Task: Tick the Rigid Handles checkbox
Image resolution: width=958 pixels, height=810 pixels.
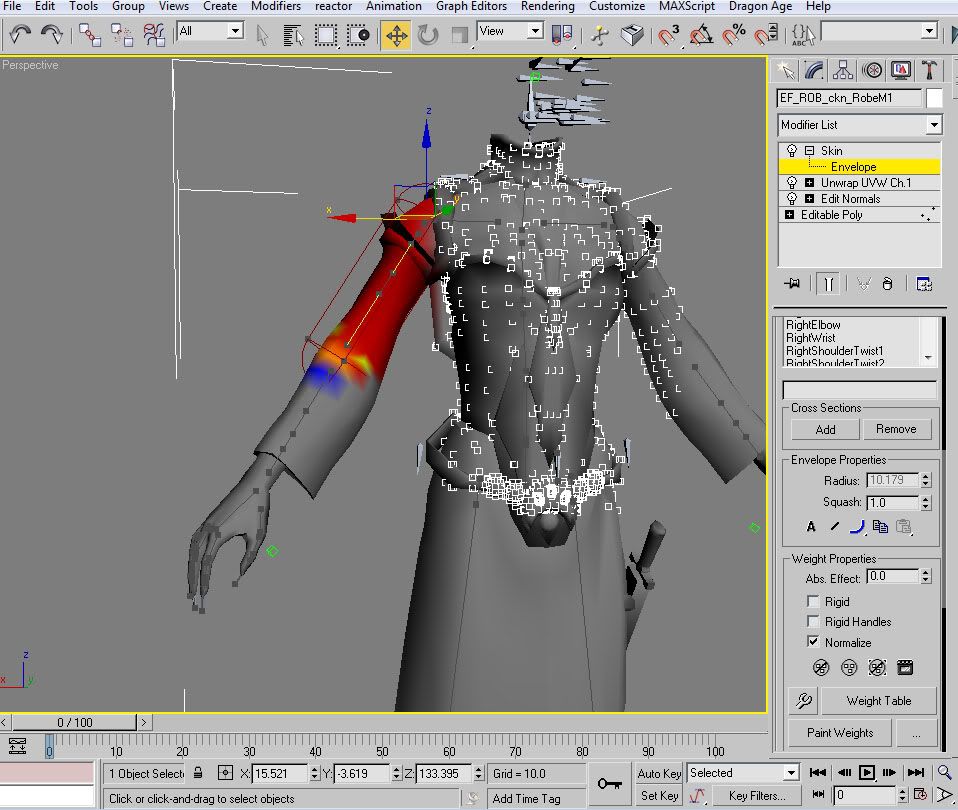Action: (813, 622)
